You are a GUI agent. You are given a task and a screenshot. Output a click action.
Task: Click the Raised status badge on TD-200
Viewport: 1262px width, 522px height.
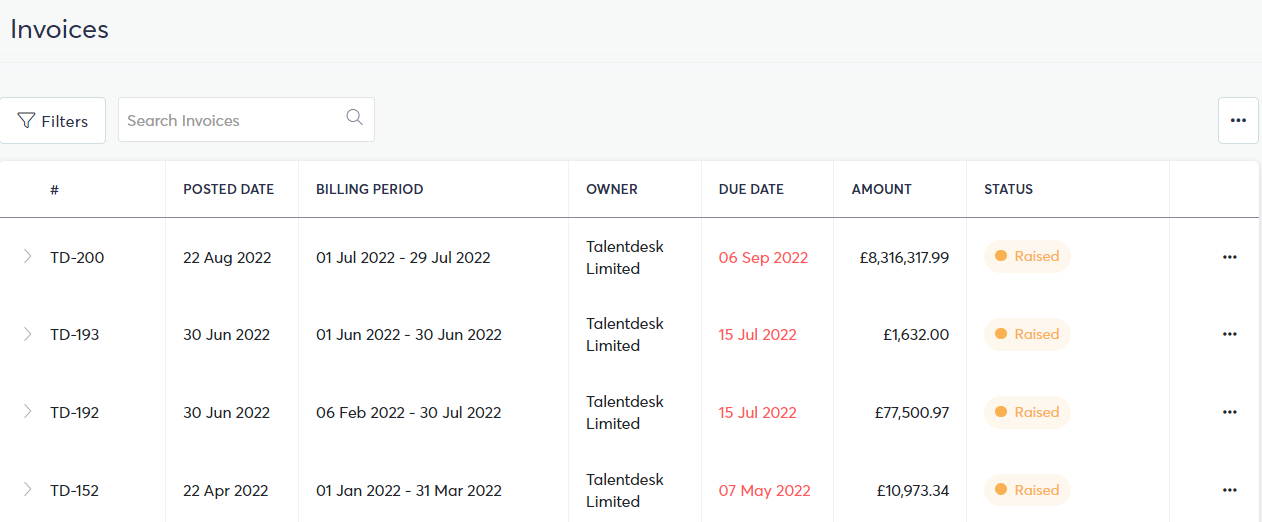click(x=1027, y=256)
